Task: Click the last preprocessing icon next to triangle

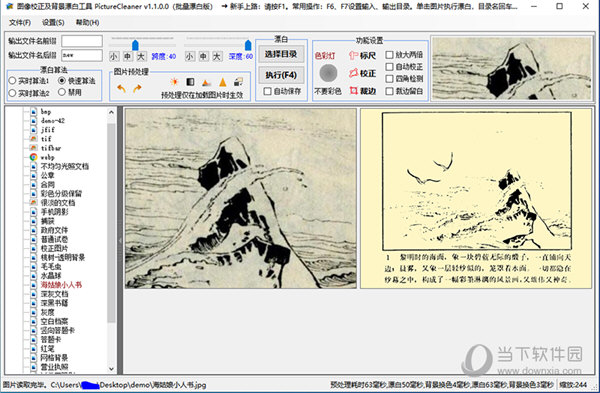Action: click(239, 82)
